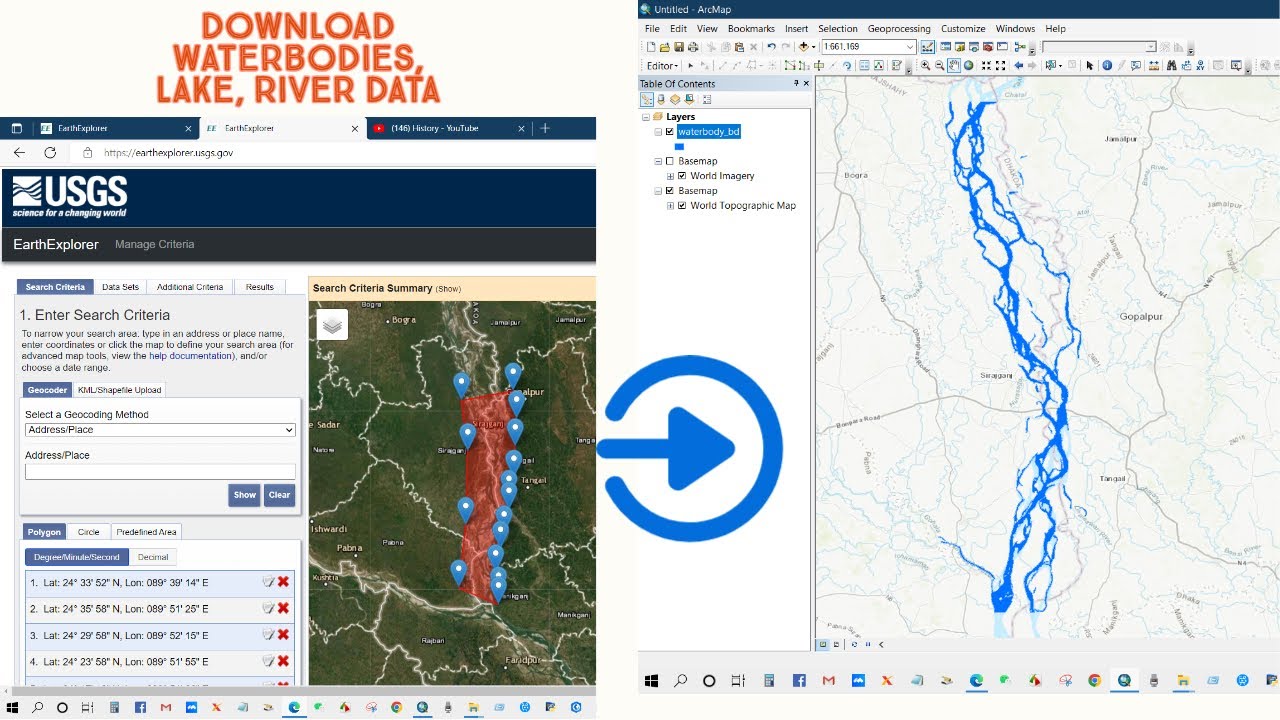Viewport: 1280px width, 720px height.
Task: Open the help documentation link
Action: pyautogui.click(x=190, y=356)
